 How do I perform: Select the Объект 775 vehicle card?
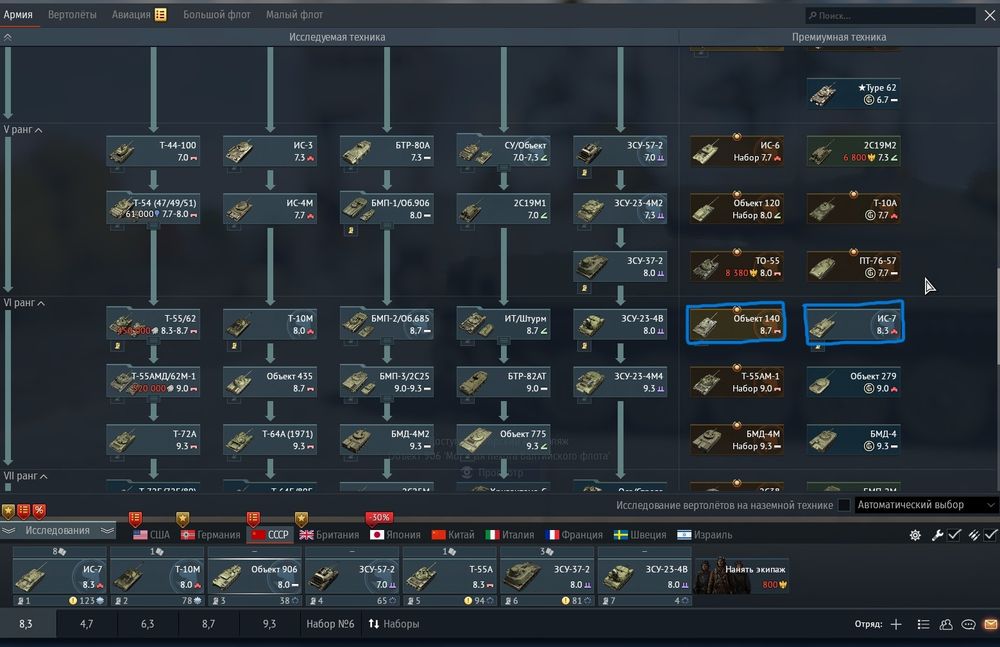503,440
